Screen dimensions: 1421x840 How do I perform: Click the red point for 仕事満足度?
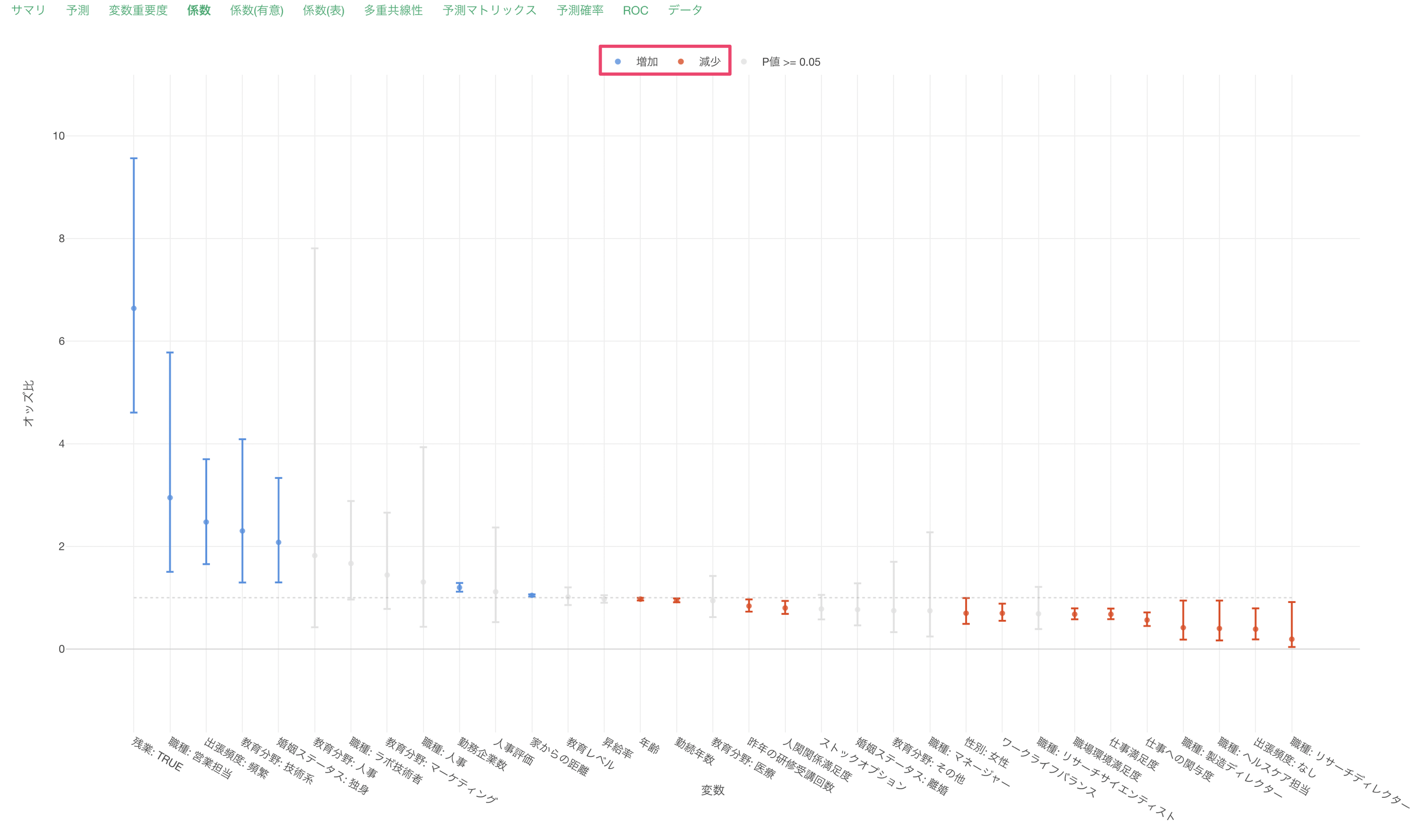click(1111, 614)
